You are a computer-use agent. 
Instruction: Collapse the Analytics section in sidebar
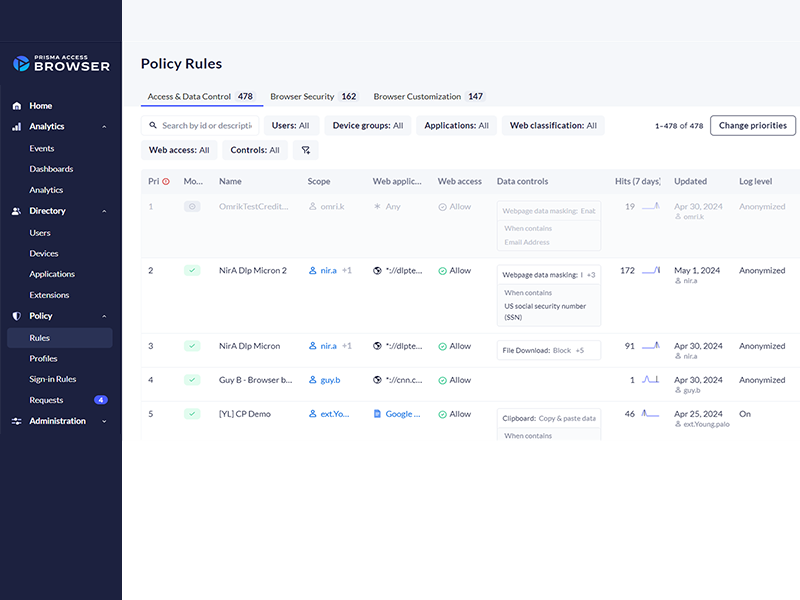104,127
